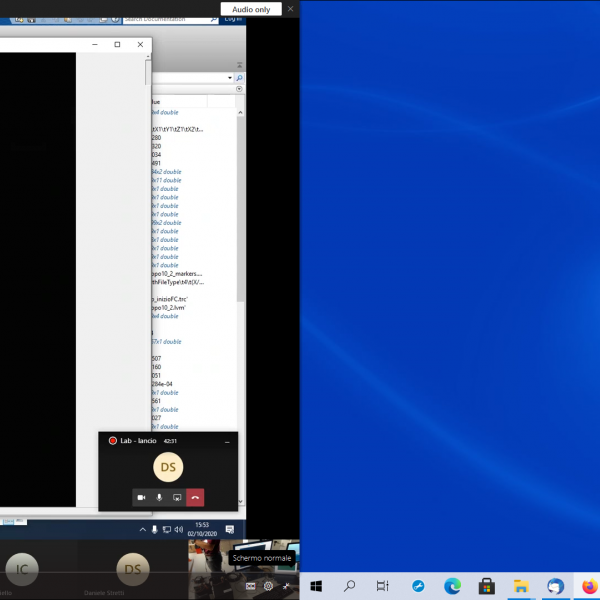Hang up the Lab - lancio call

click(x=195, y=497)
